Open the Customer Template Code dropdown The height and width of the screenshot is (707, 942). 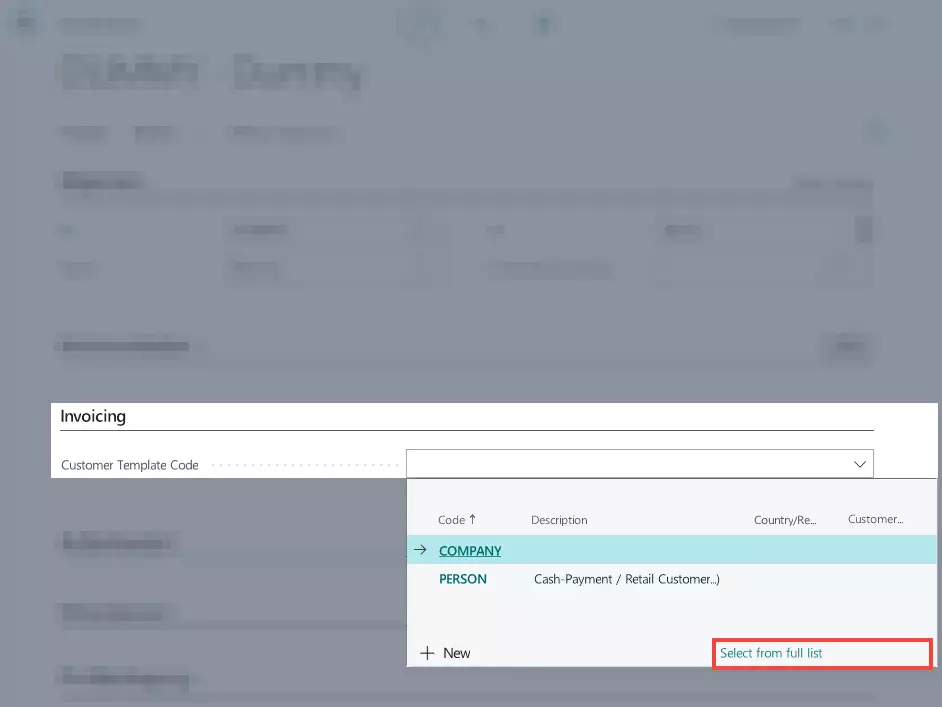858,463
